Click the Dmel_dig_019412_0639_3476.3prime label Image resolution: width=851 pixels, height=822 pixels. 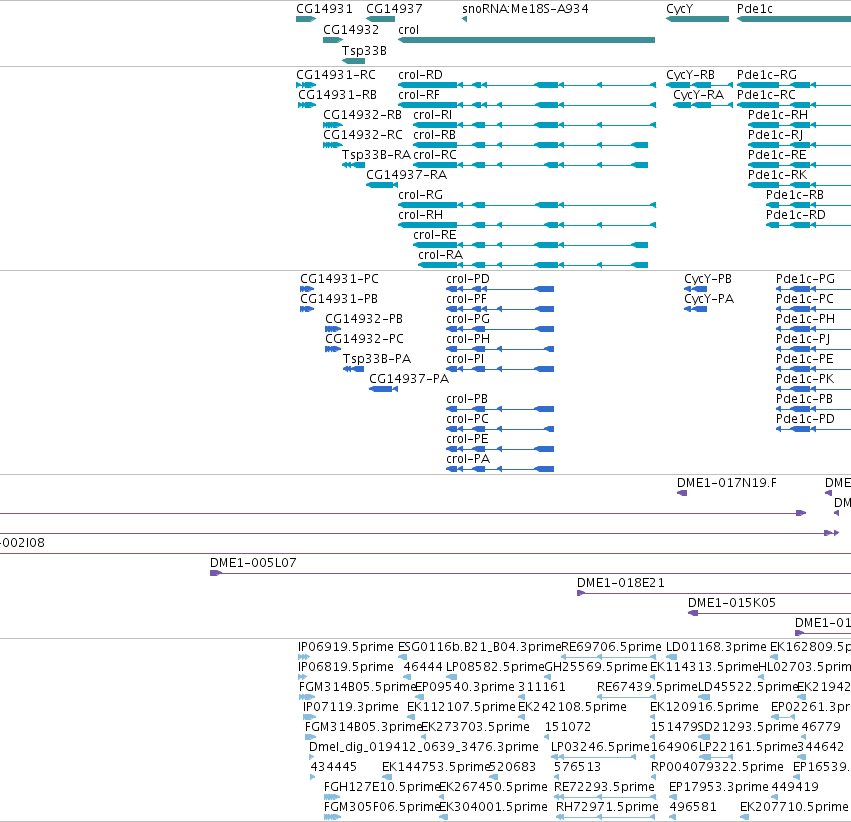click(x=423, y=747)
